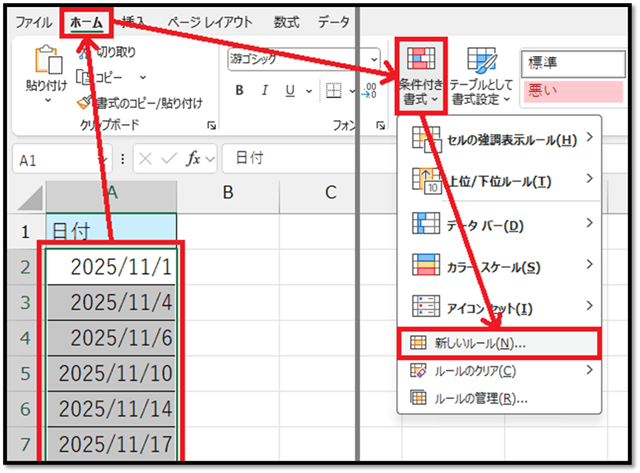Open the Conditional Formatting (条件付き書式) icon
Viewport: 640px width, 473px height.
coord(420,60)
